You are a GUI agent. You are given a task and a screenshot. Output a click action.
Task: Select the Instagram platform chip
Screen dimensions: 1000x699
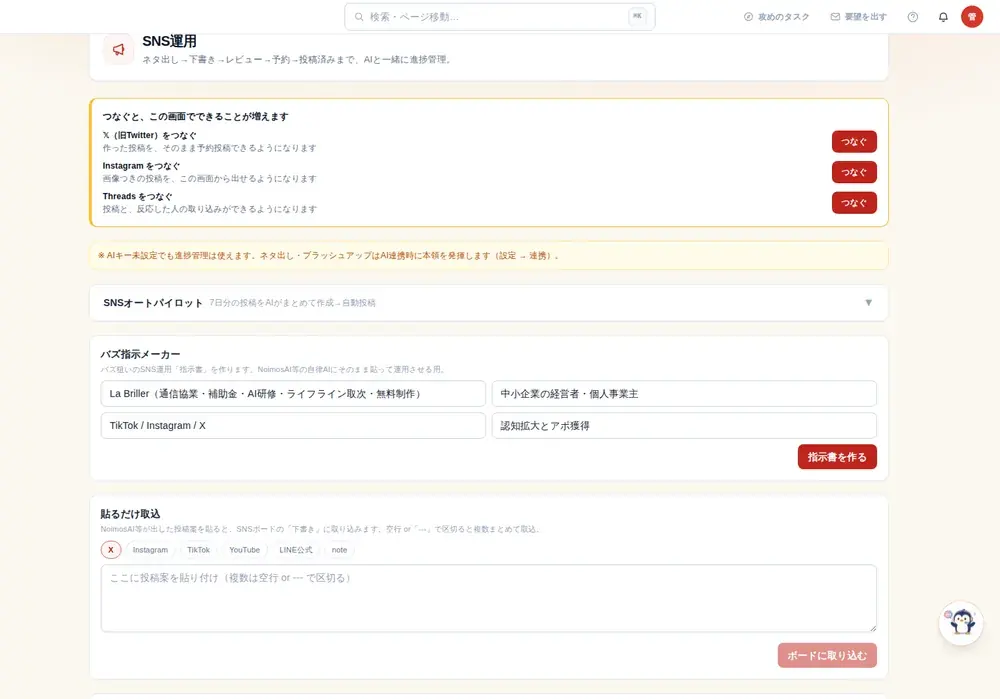point(151,550)
